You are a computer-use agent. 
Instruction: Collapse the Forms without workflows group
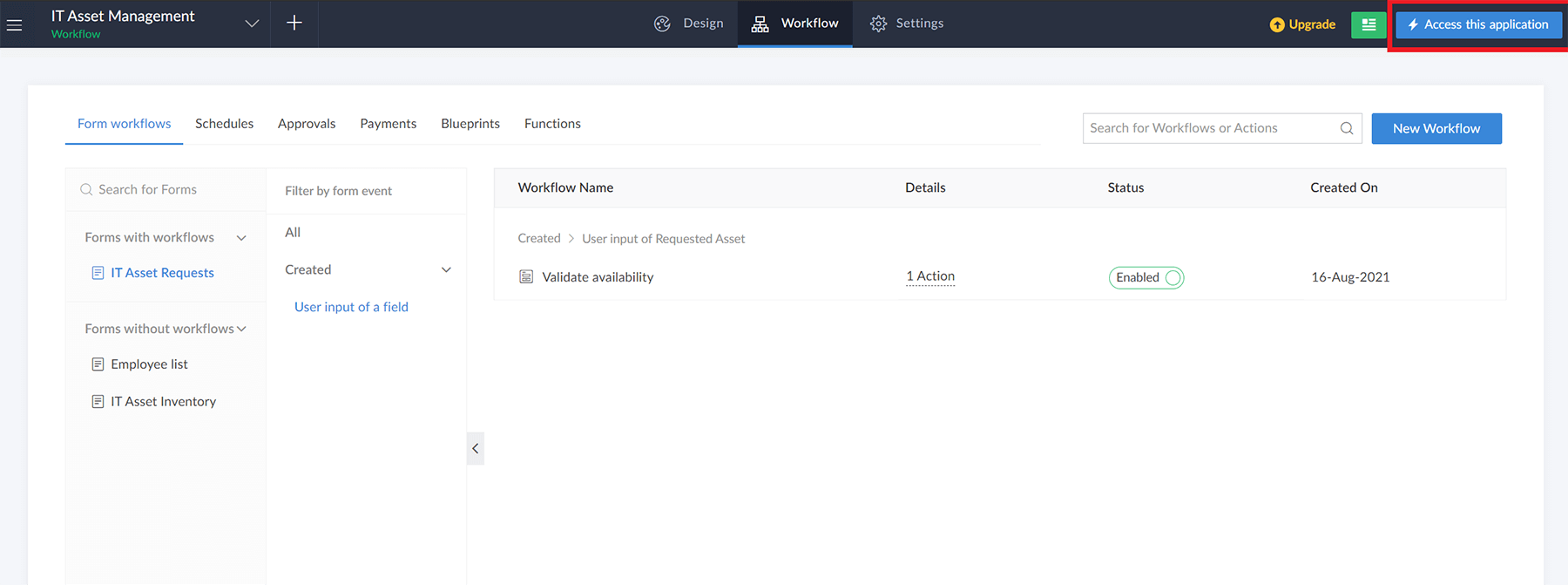point(241,329)
